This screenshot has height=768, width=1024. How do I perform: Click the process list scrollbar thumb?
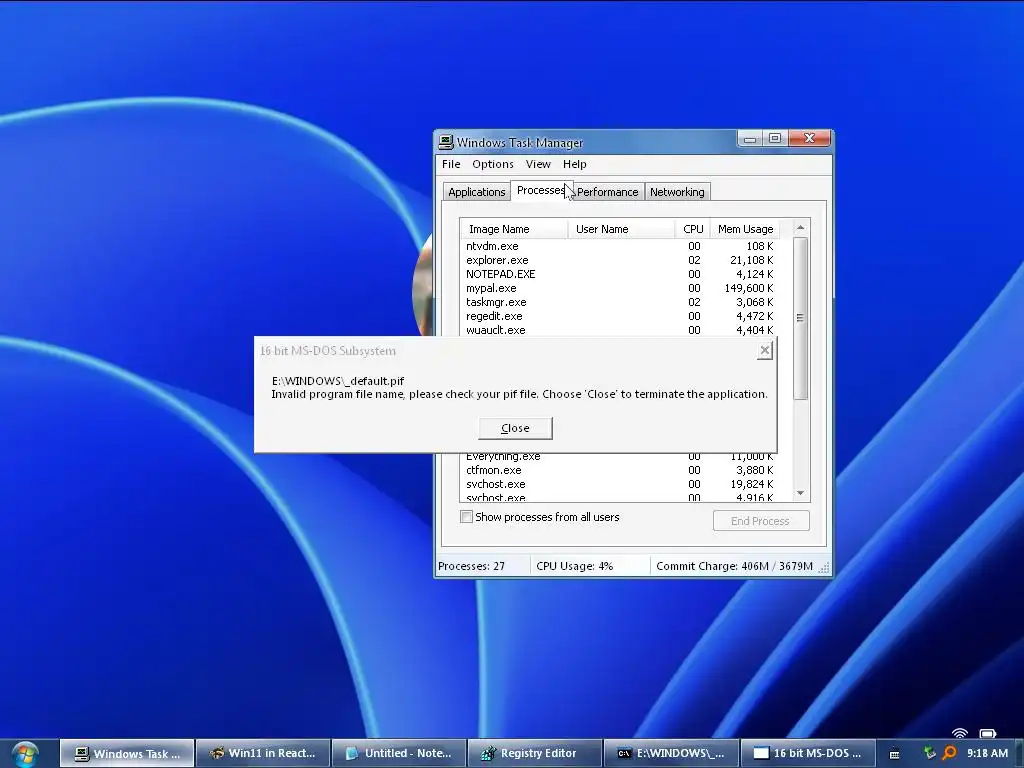(x=801, y=318)
